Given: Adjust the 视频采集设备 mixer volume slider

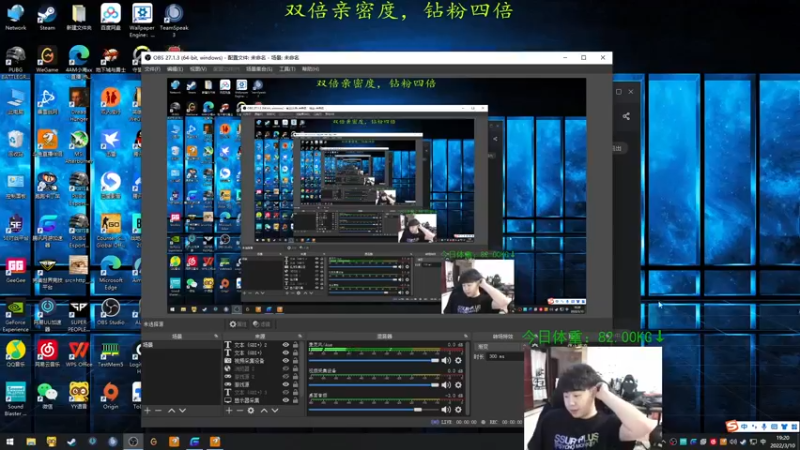Looking at the screenshot, I should (x=374, y=385).
